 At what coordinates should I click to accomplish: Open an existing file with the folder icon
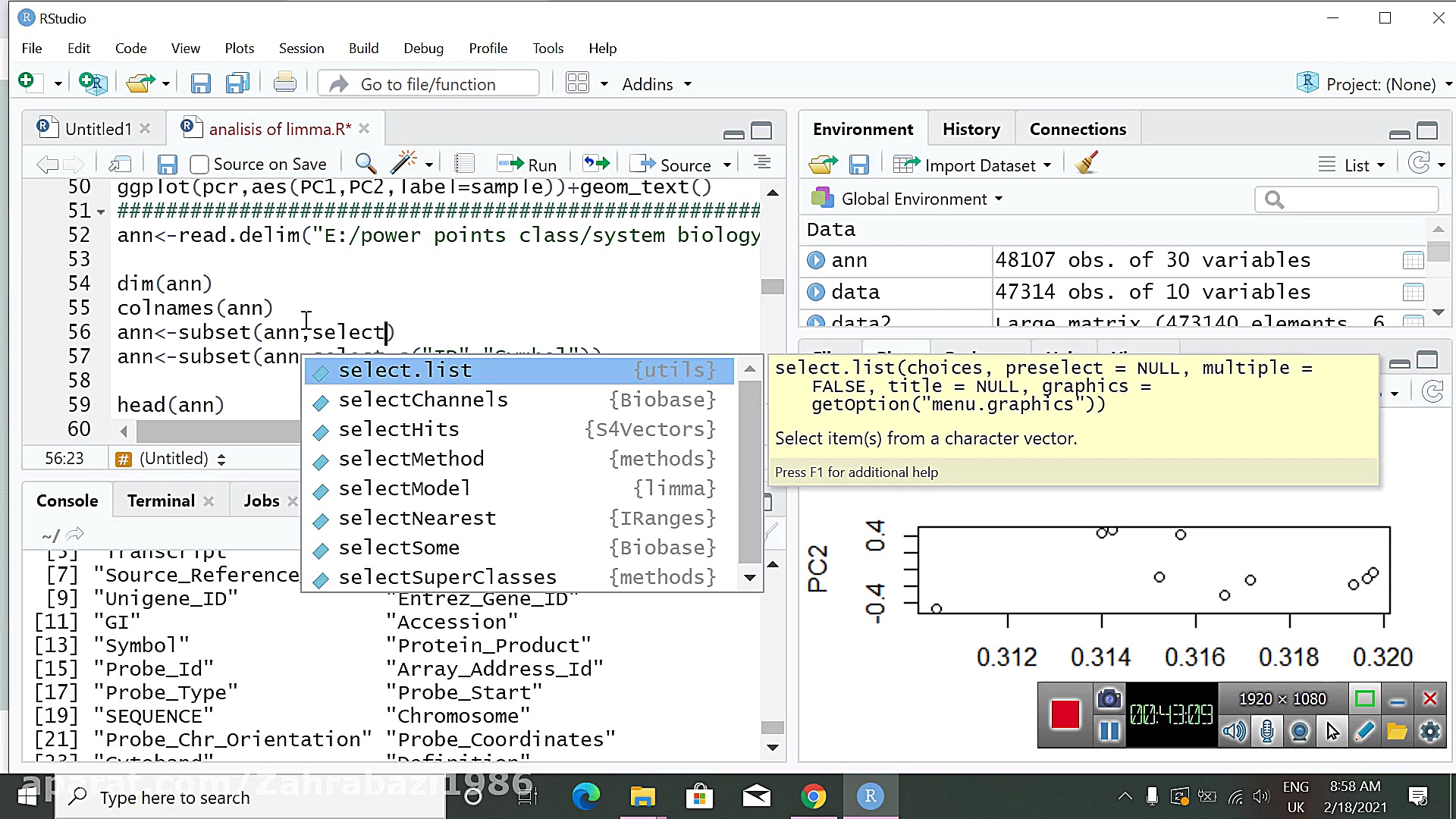(x=140, y=83)
